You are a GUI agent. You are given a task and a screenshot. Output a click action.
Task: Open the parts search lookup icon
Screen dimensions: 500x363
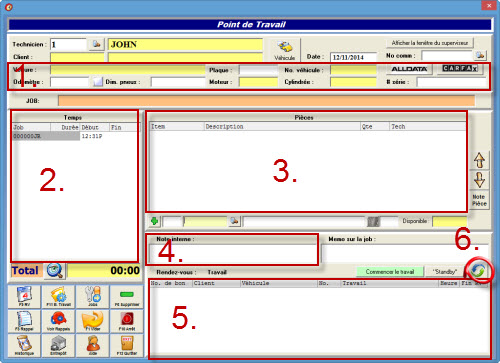pos(234,221)
